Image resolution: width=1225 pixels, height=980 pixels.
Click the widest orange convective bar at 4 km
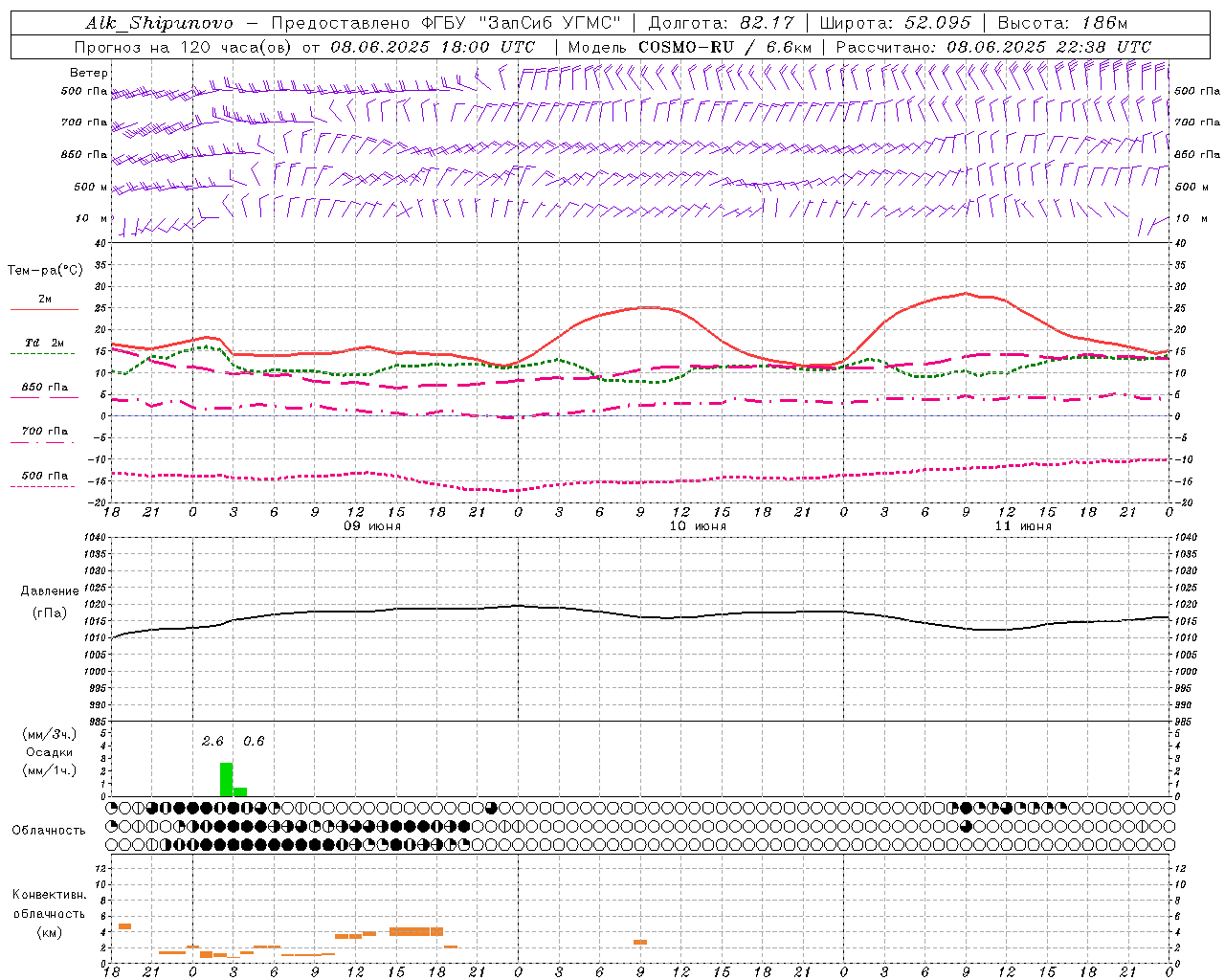coord(416,931)
